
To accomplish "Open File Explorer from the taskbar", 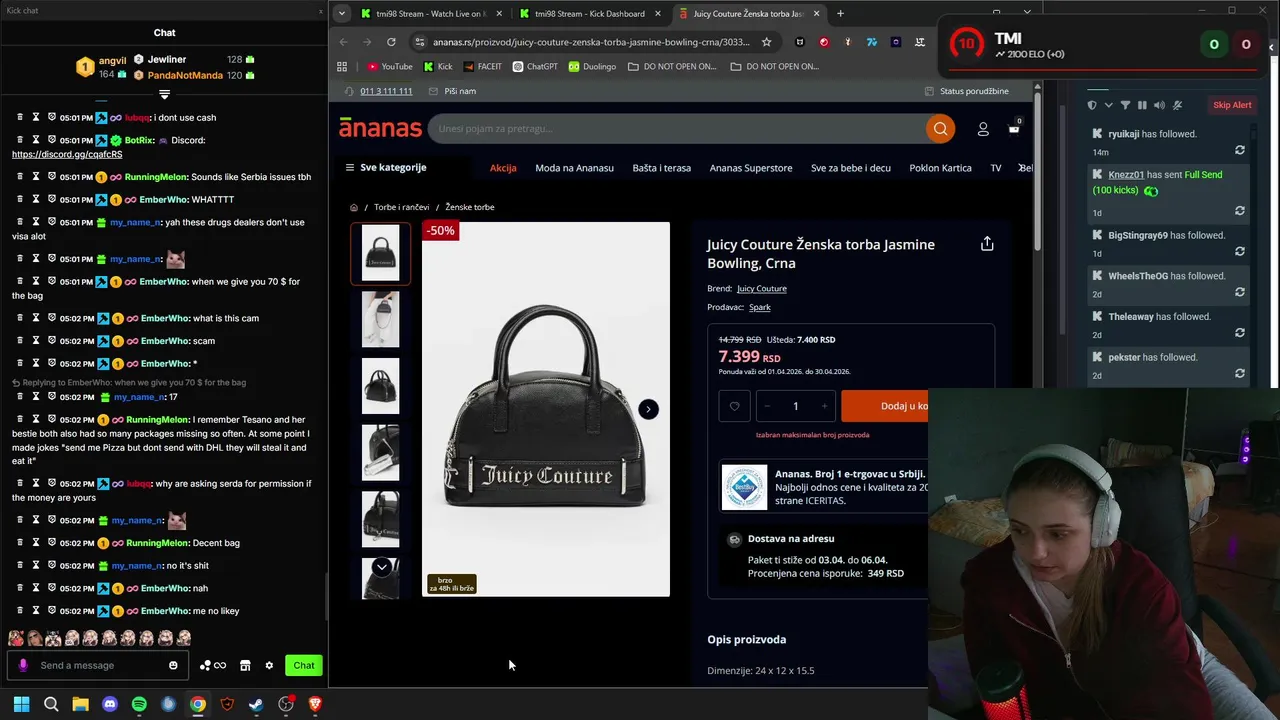I will [80, 704].
